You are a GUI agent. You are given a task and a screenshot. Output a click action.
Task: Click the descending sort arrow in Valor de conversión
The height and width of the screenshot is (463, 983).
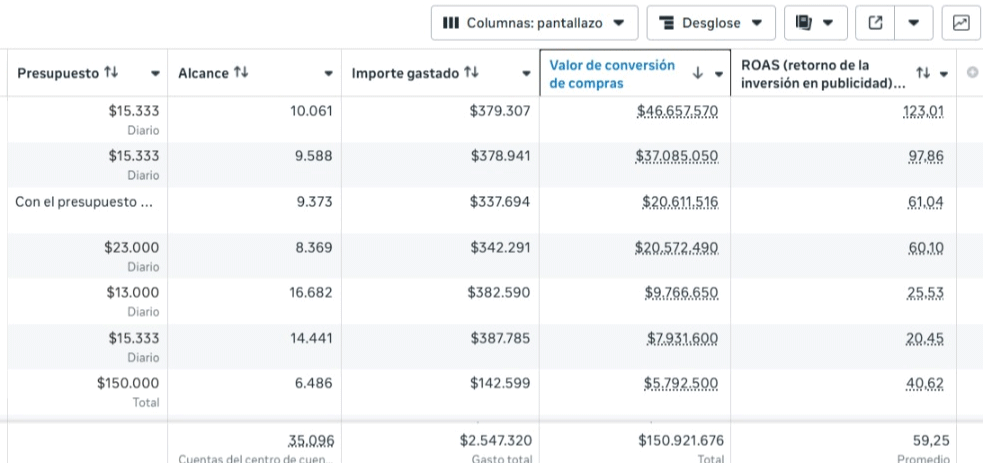point(698,74)
